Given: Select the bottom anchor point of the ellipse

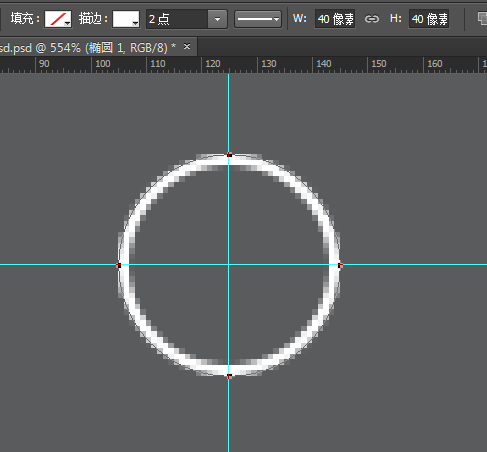Looking at the screenshot, I should click(229, 376).
